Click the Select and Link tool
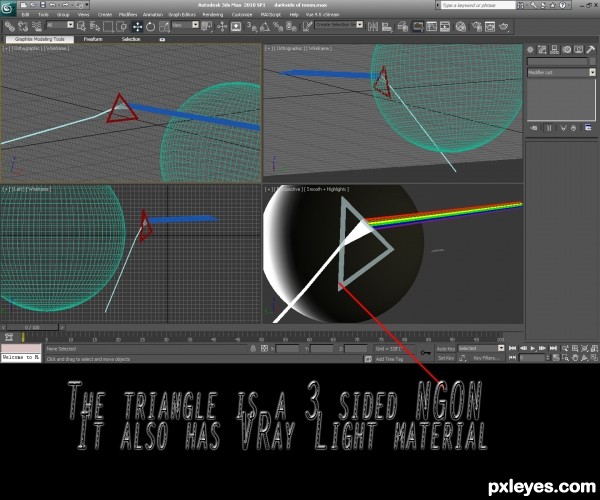 coord(10,26)
